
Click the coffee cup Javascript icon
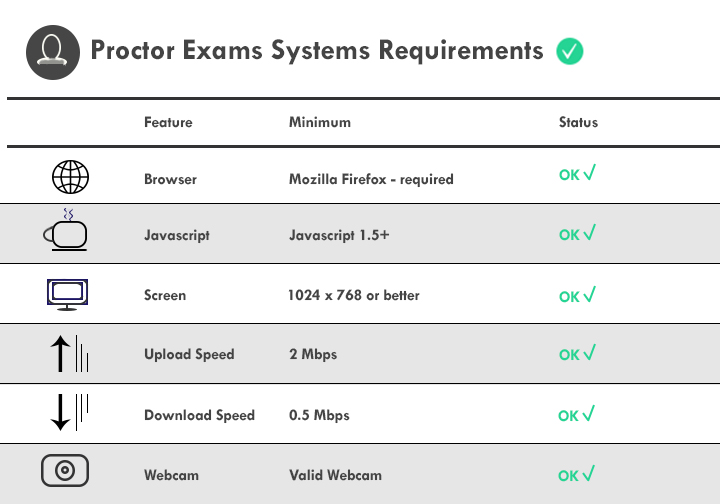(66, 230)
